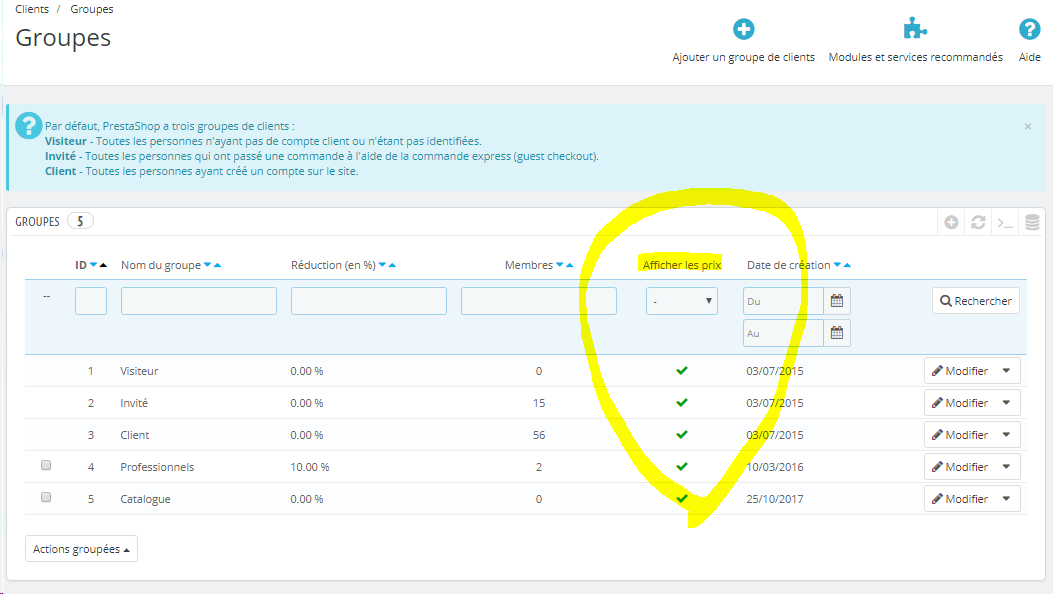Viewport: 1053px width, 594px height.
Task: Sort Nom du groupe ascending arrow
Action: coord(217,265)
